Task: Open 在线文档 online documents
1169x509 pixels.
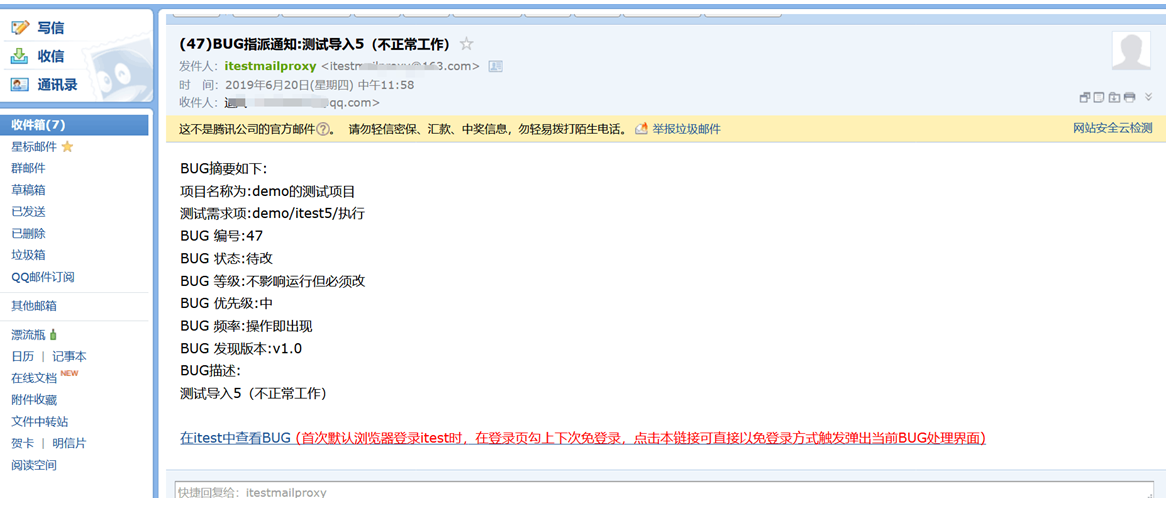Action: pyautogui.click(x=34, y=378)
